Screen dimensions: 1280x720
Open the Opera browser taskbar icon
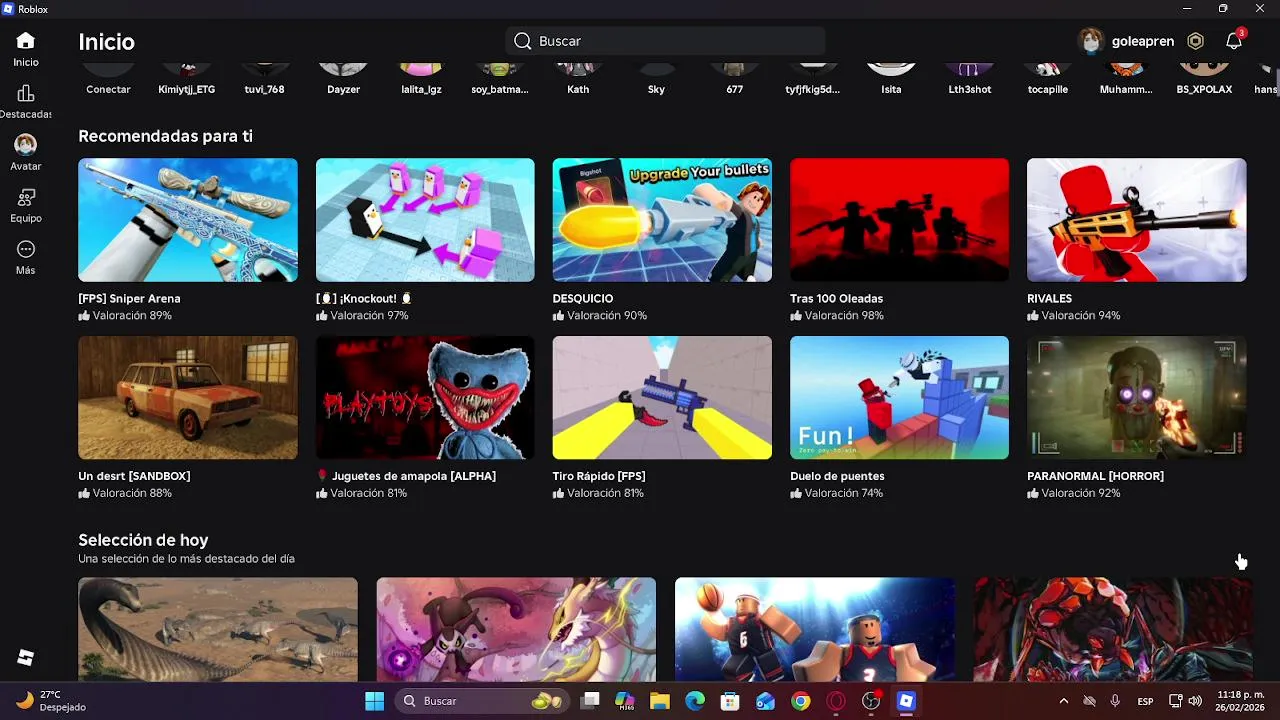[x=836, y=701]
